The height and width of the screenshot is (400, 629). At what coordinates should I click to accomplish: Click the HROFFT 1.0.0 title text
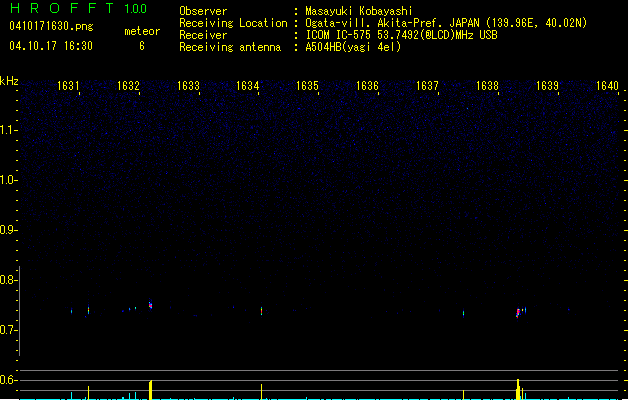[78, 8]
